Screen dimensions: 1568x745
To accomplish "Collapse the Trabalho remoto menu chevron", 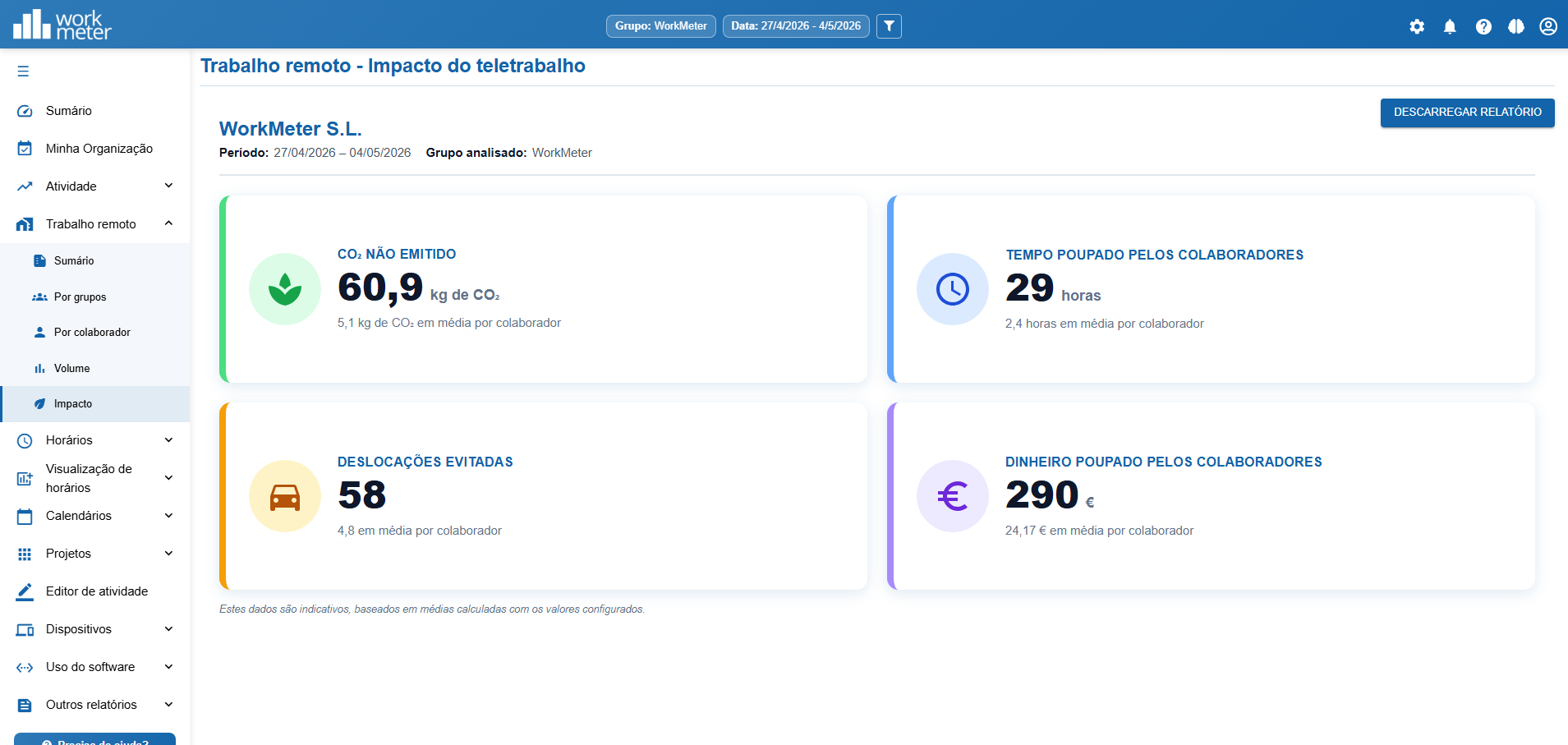I will [168, 223].
